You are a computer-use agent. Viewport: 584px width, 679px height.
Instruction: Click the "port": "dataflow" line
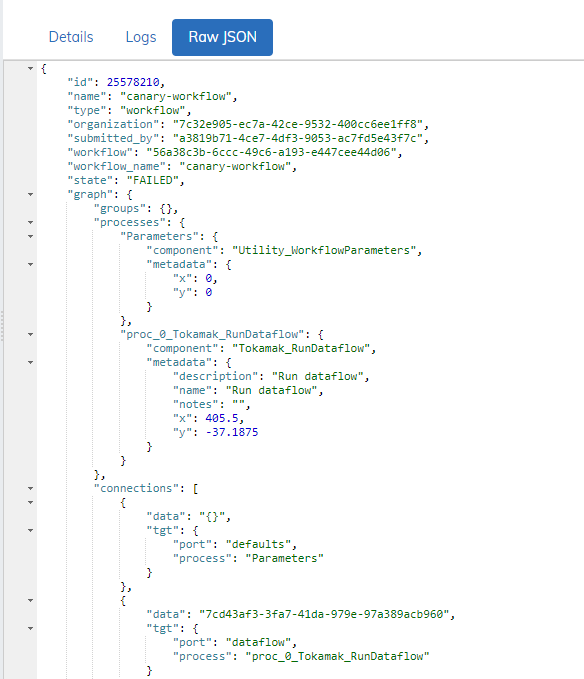click(x=235, y=643)
